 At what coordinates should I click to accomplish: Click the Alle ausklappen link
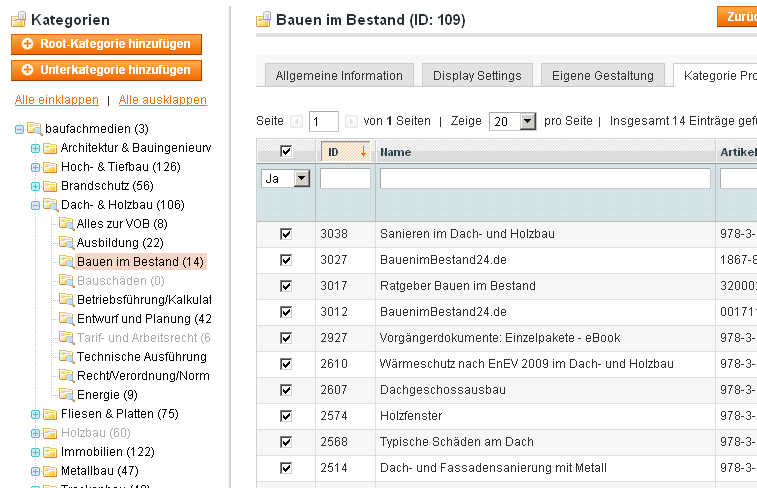(x=162, y=100)
